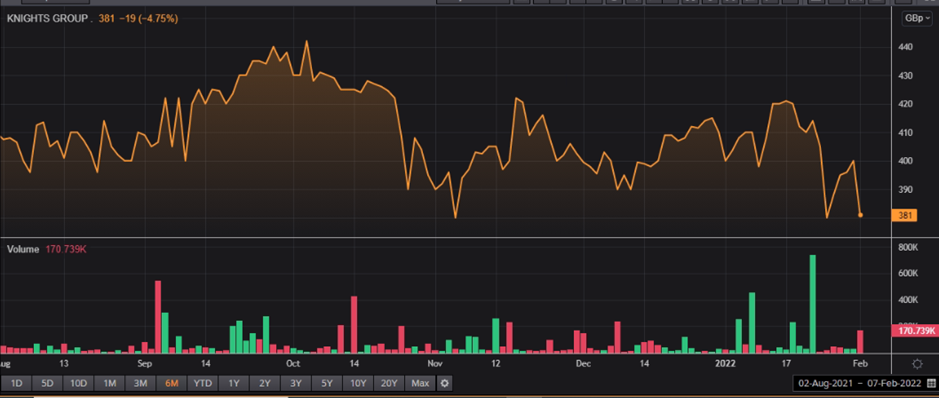Switch chart to 3M range
939x398 pixels.
click(x=141, y=383)
